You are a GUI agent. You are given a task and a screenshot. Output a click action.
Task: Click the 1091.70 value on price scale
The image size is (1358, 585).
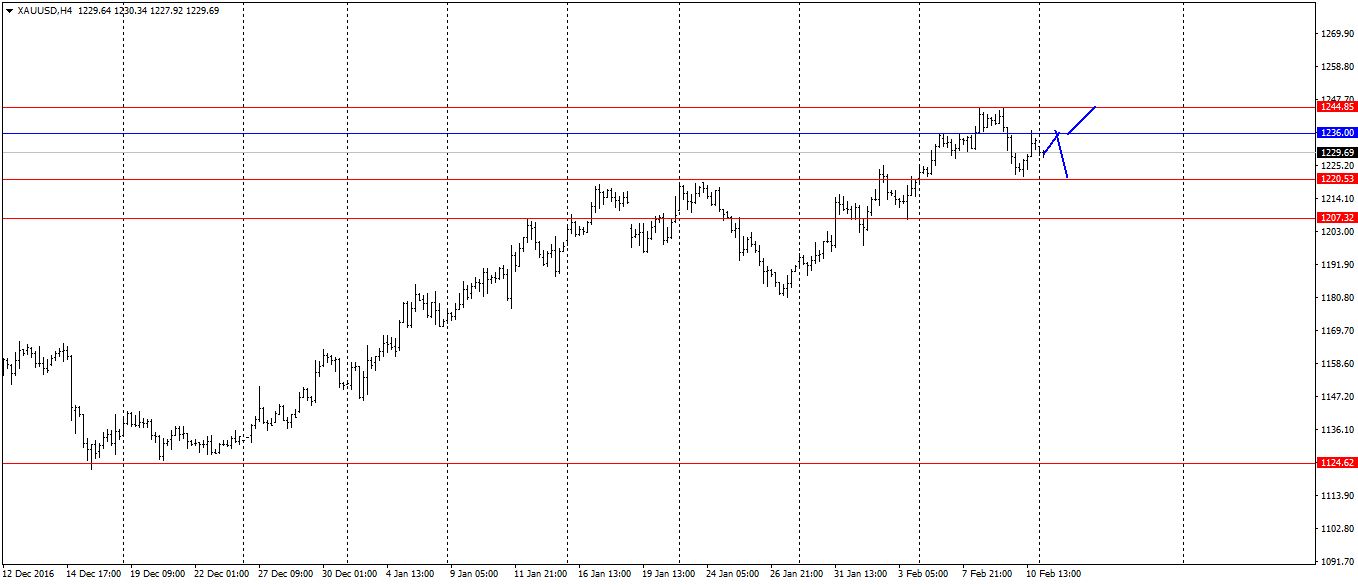click(1336, 561)
